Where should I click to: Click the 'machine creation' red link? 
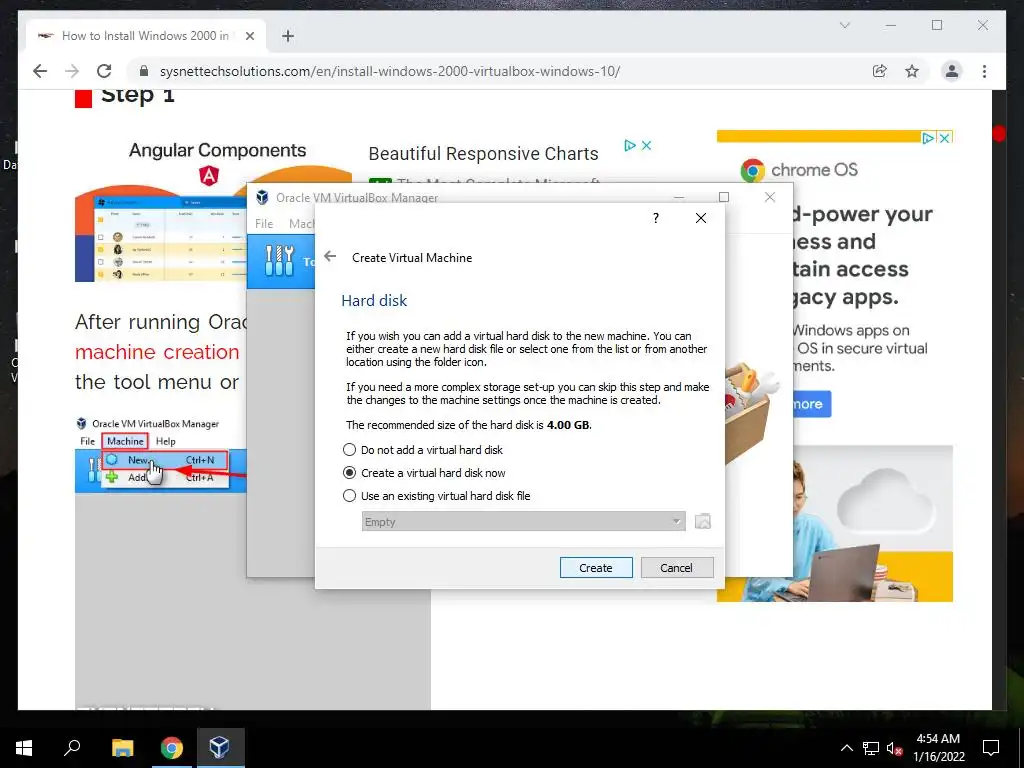(157, 352)
